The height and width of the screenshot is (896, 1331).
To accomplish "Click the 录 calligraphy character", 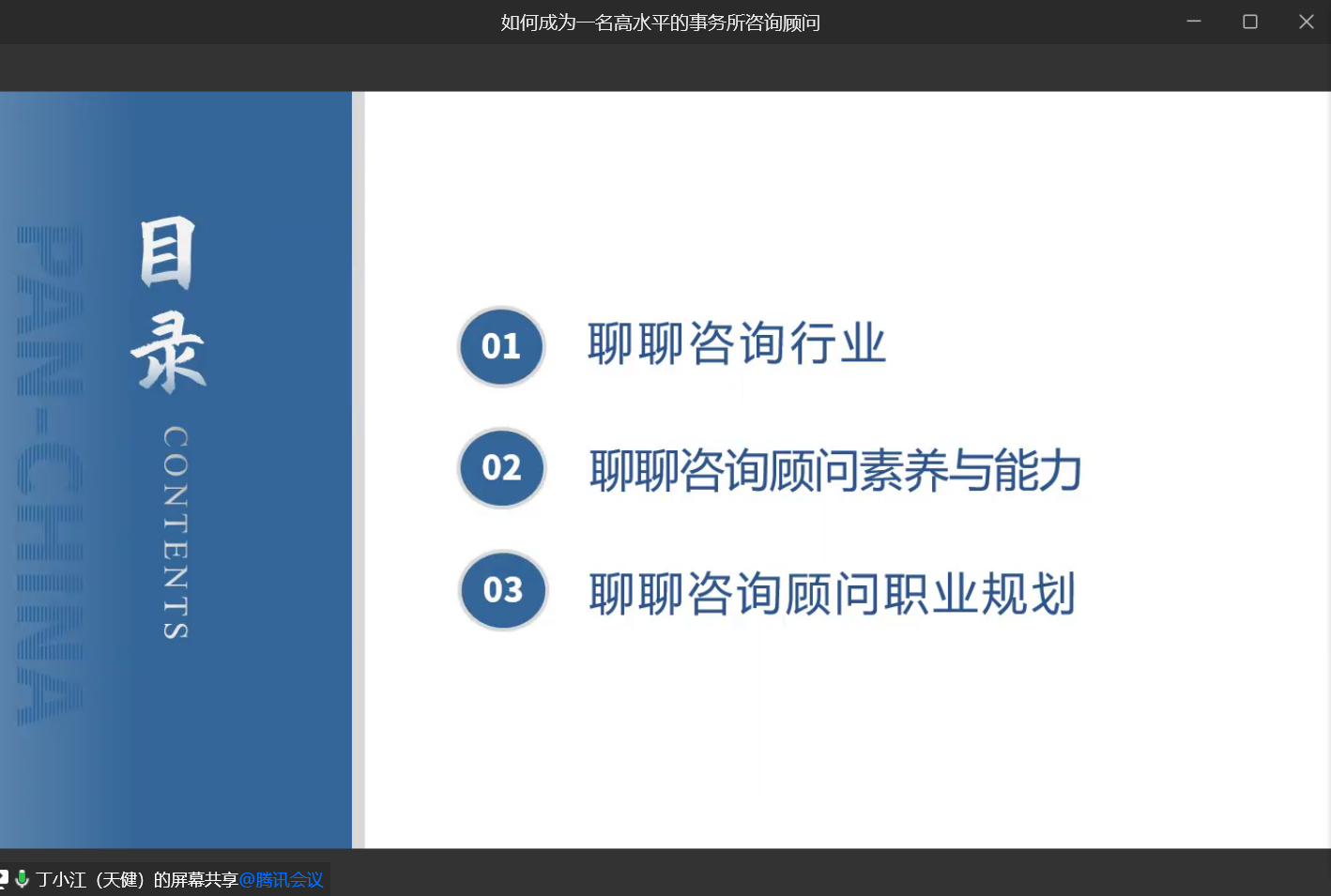I will pyautogui.click(x=169, y=352).
